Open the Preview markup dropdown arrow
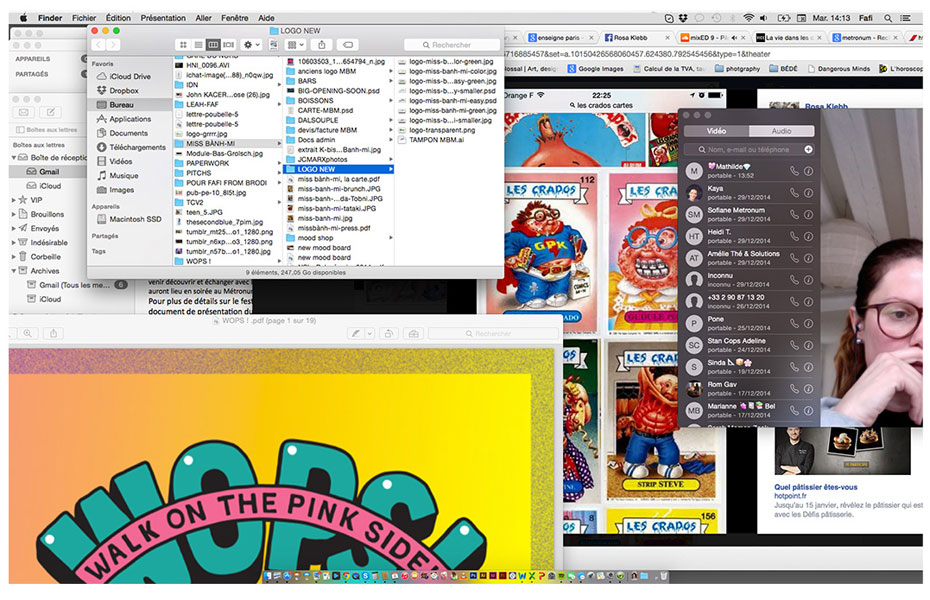Image resolution: width=930 pixels, height=600 pixels. click(x=370, y=334)
